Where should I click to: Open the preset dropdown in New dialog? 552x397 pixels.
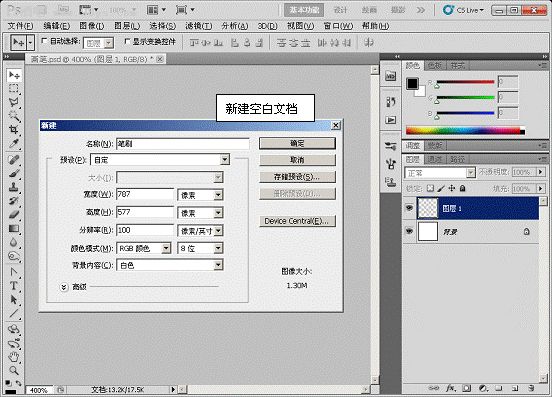(x=225, y=160)
